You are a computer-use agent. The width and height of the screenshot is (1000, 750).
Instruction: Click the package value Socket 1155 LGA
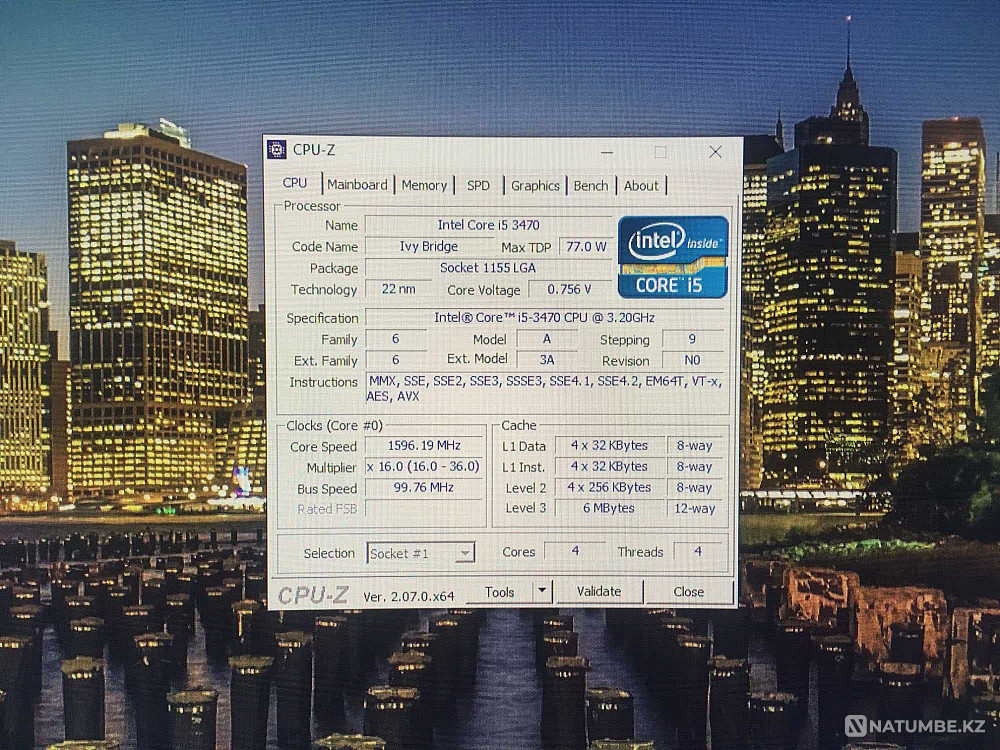pyautogui.click(x=488, y=268)
